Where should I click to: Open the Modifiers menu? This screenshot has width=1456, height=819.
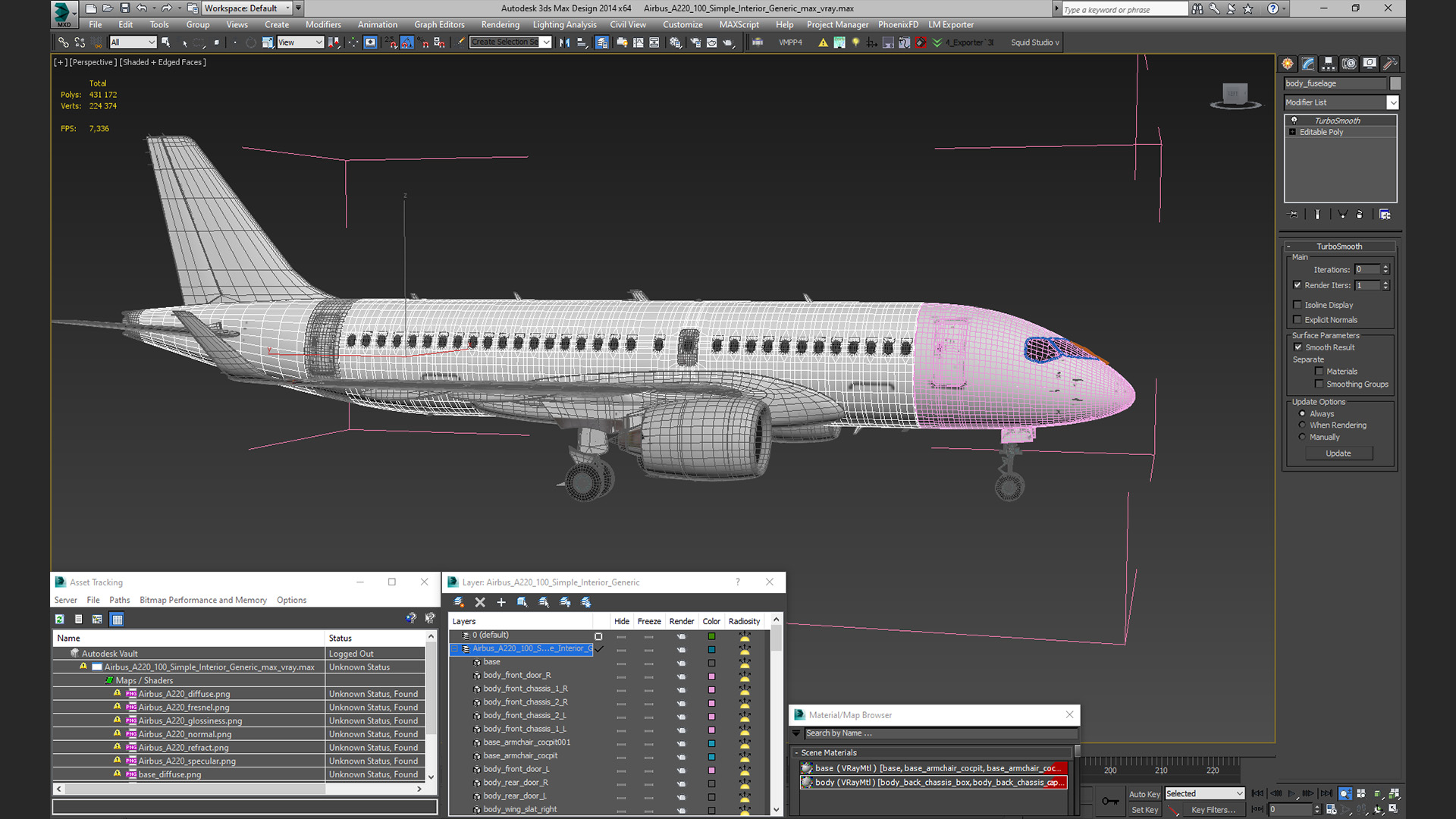coord(323,25)
